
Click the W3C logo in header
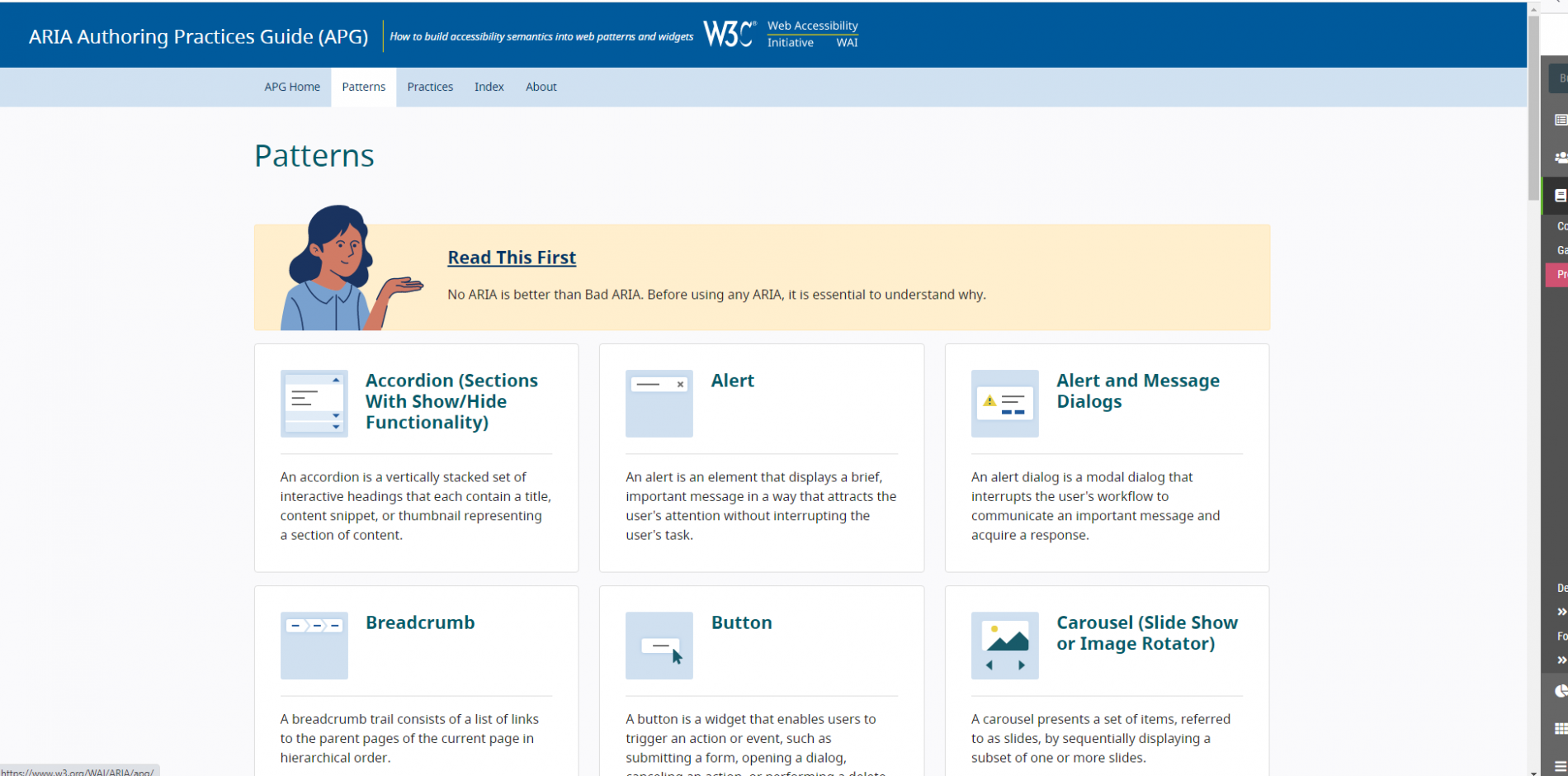[x=729, y=34]
